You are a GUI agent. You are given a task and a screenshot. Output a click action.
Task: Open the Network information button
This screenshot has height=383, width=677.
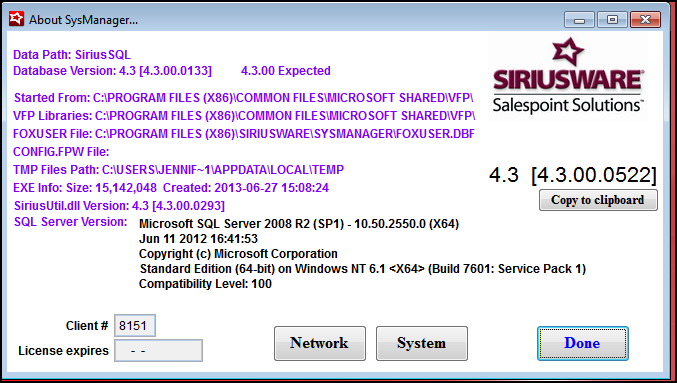pos(320,343)
